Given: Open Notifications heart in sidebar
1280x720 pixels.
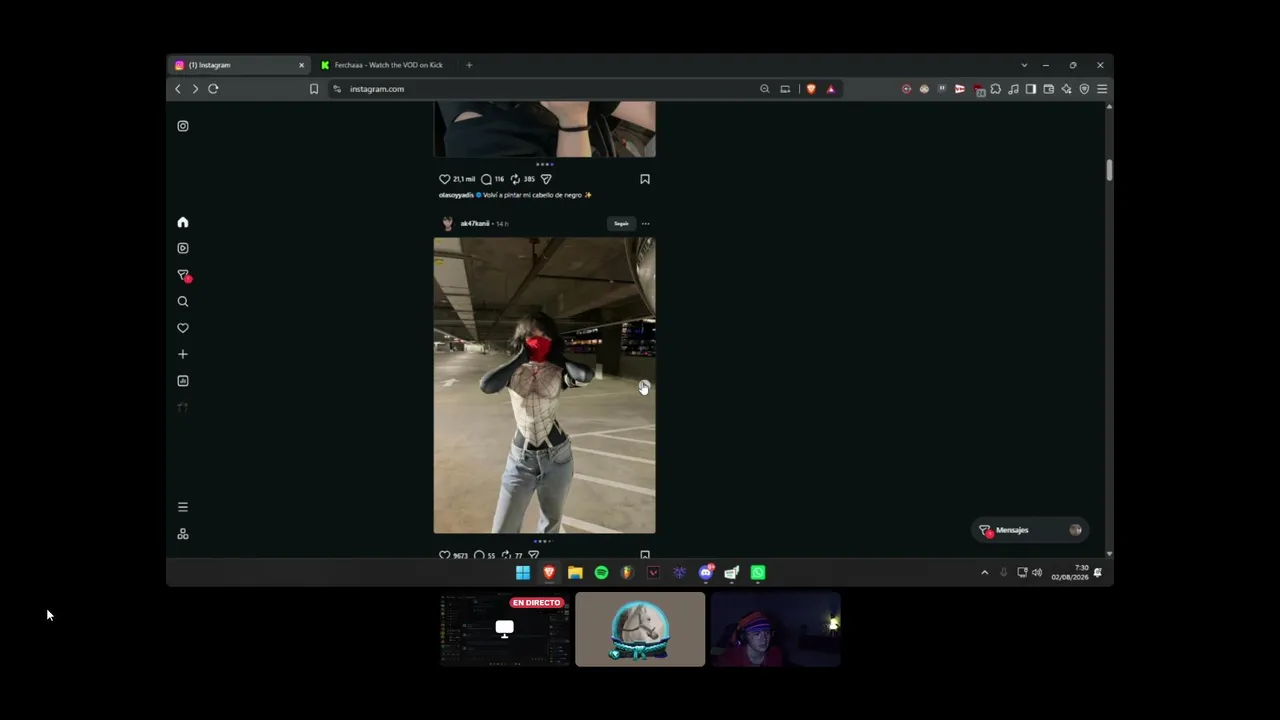Looking at the screenshot, I should [182, 328].
